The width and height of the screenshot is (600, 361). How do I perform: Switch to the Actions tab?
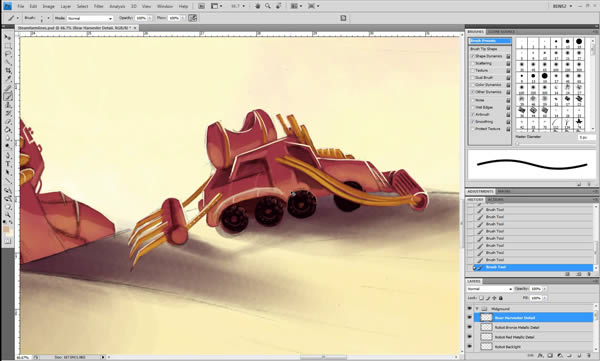(495, 200)
